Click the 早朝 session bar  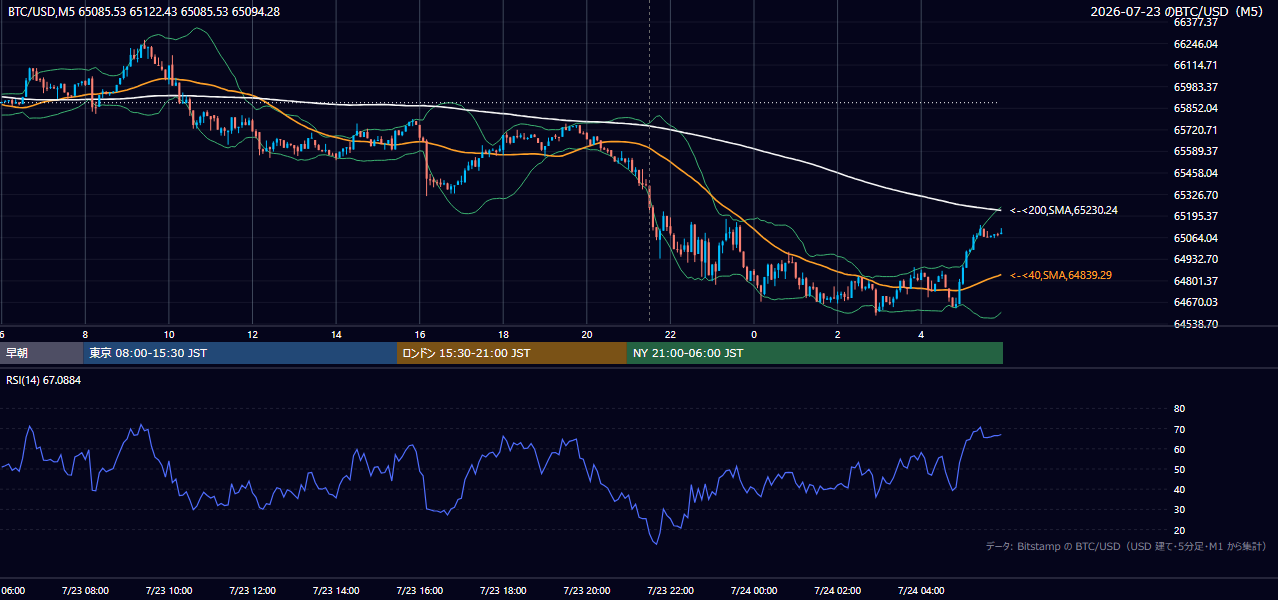pyautogui.click(x=42, y=353)
